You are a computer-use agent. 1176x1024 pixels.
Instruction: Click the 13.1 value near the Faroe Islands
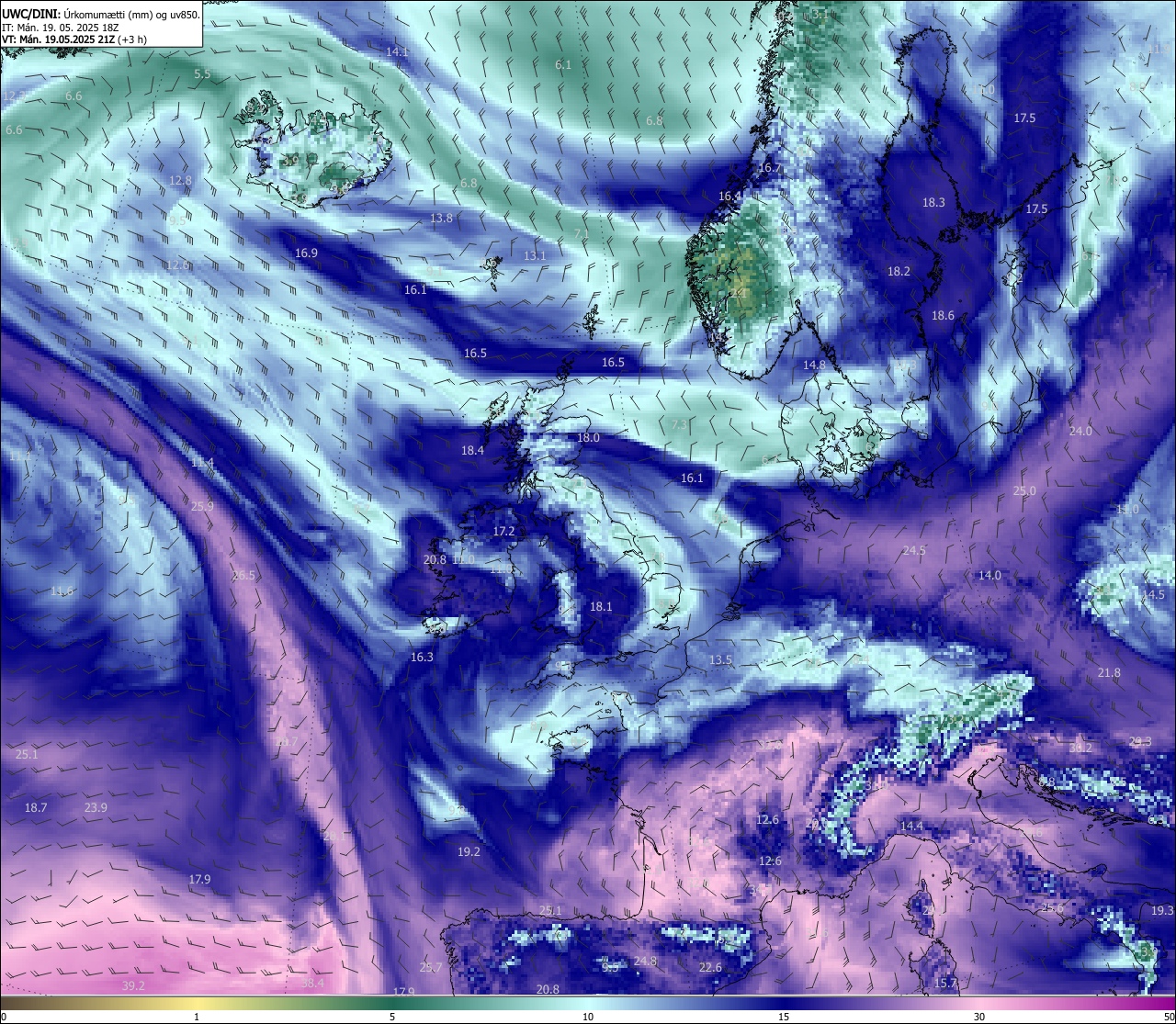point(535,255)
